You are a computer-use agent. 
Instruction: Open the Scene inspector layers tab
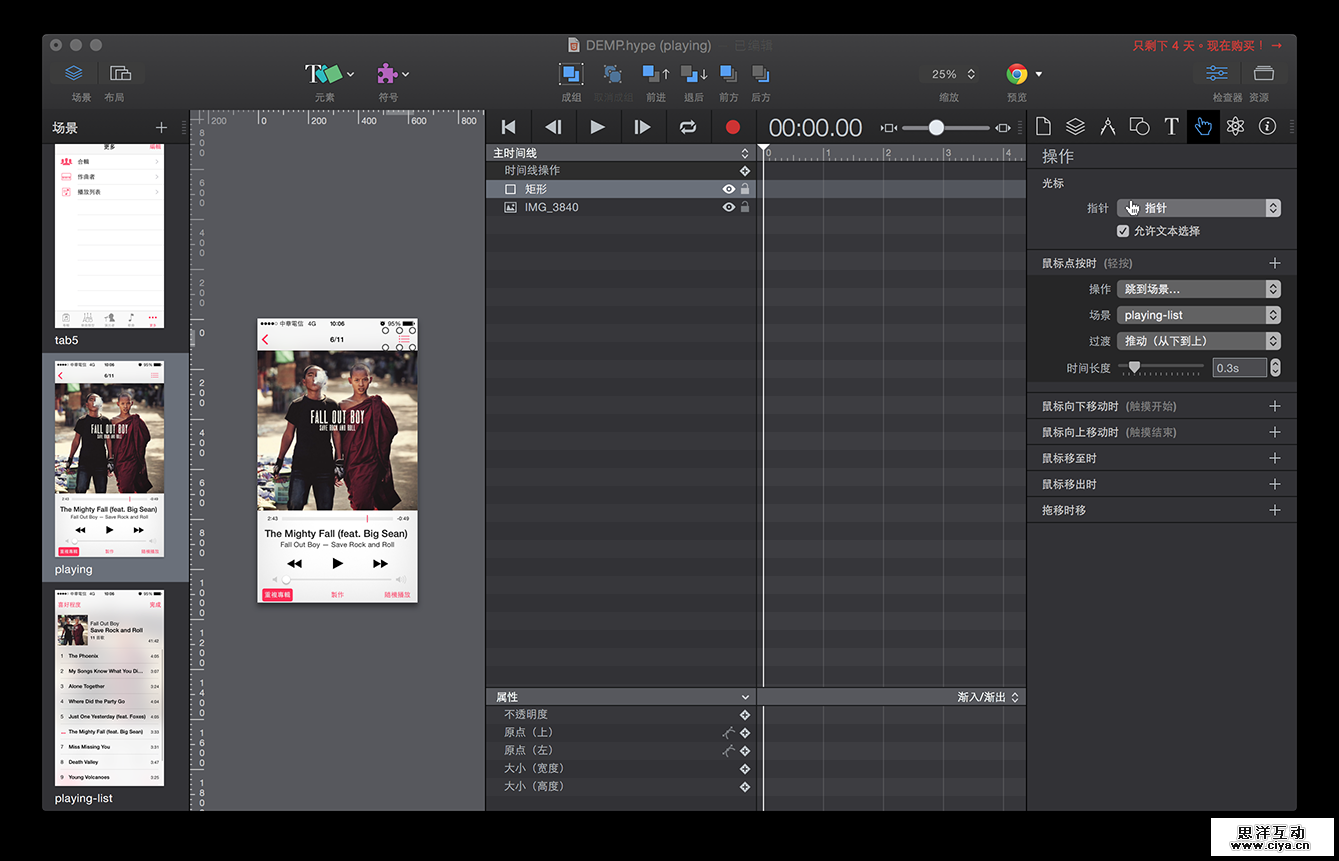(1075, 126)
